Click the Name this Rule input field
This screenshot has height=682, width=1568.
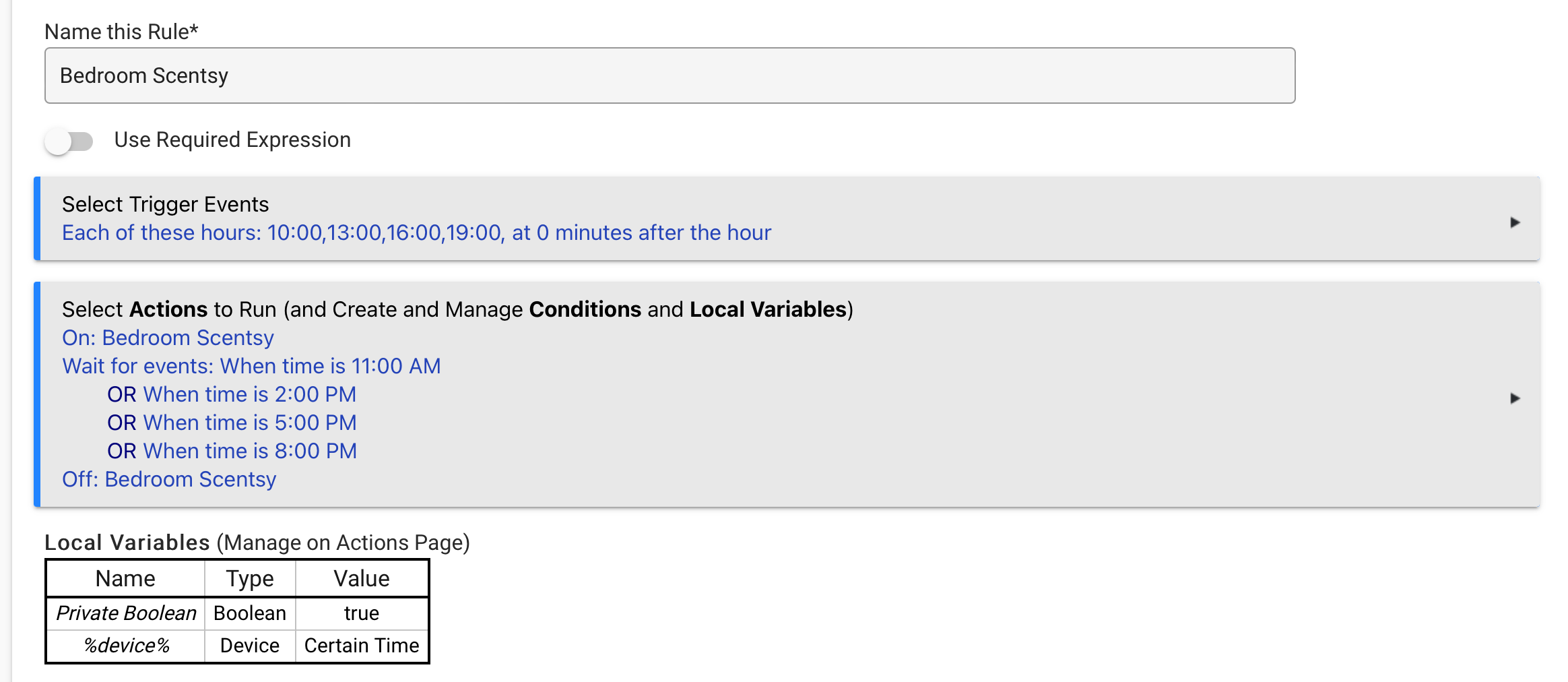(669, 75)
